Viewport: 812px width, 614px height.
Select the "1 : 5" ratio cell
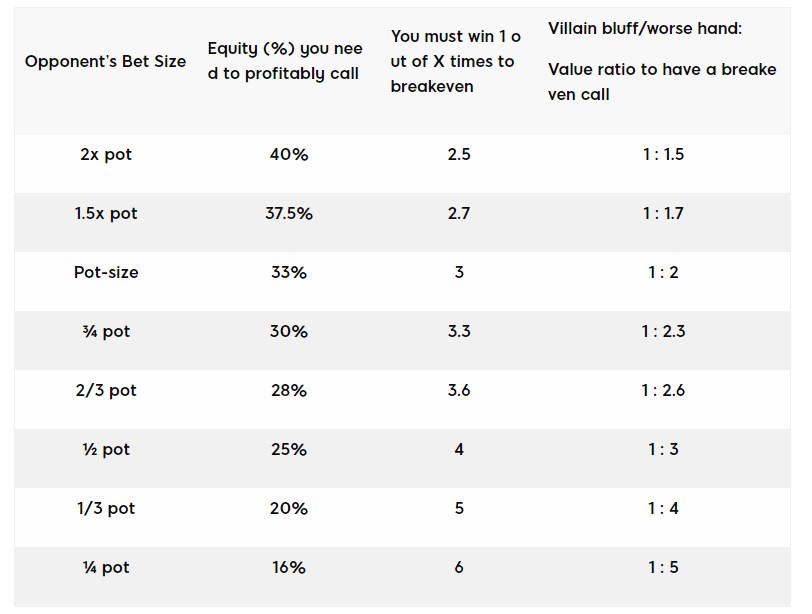(x=663, y=567)
